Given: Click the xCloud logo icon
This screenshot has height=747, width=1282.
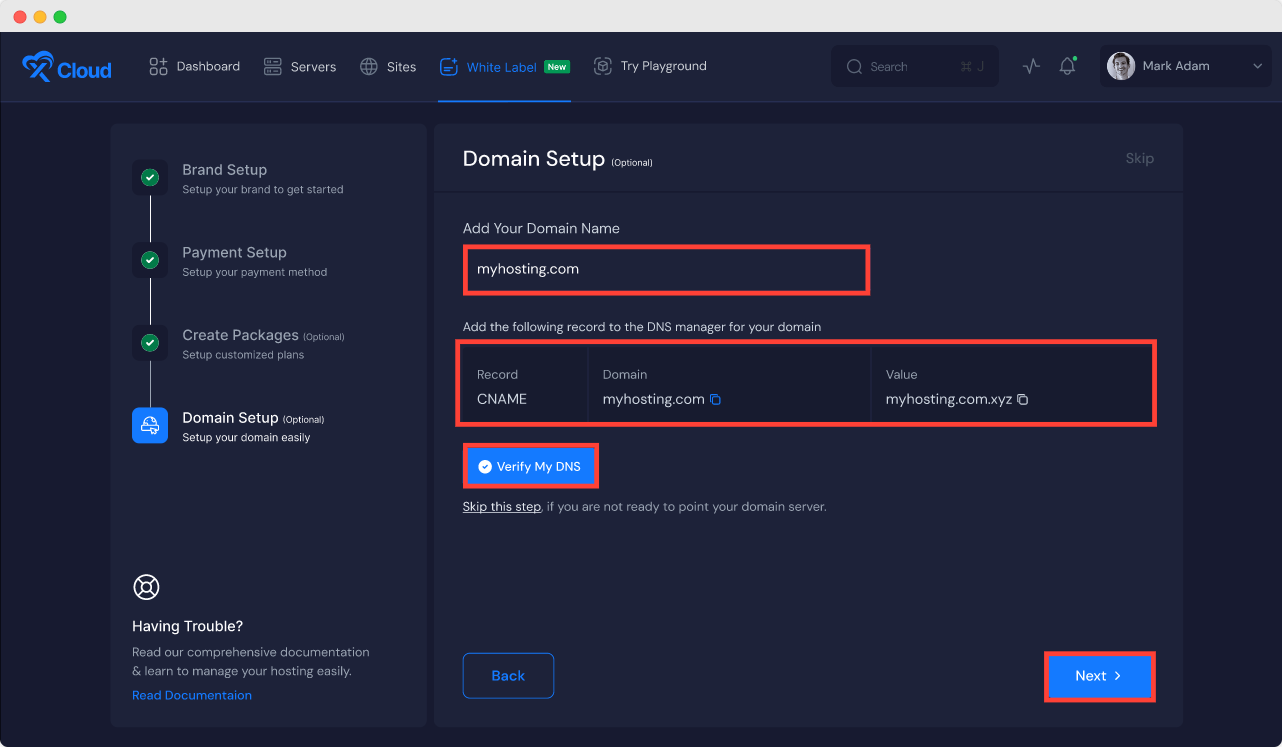Looking at the screenshot, I should click(37, 67).
